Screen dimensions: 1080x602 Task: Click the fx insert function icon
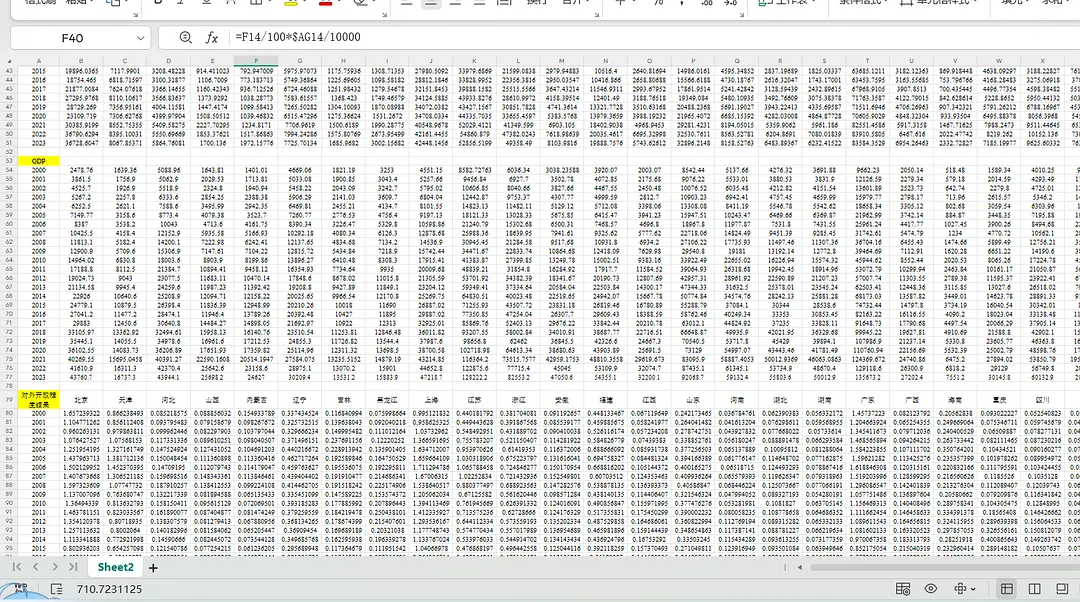point(211,38)
